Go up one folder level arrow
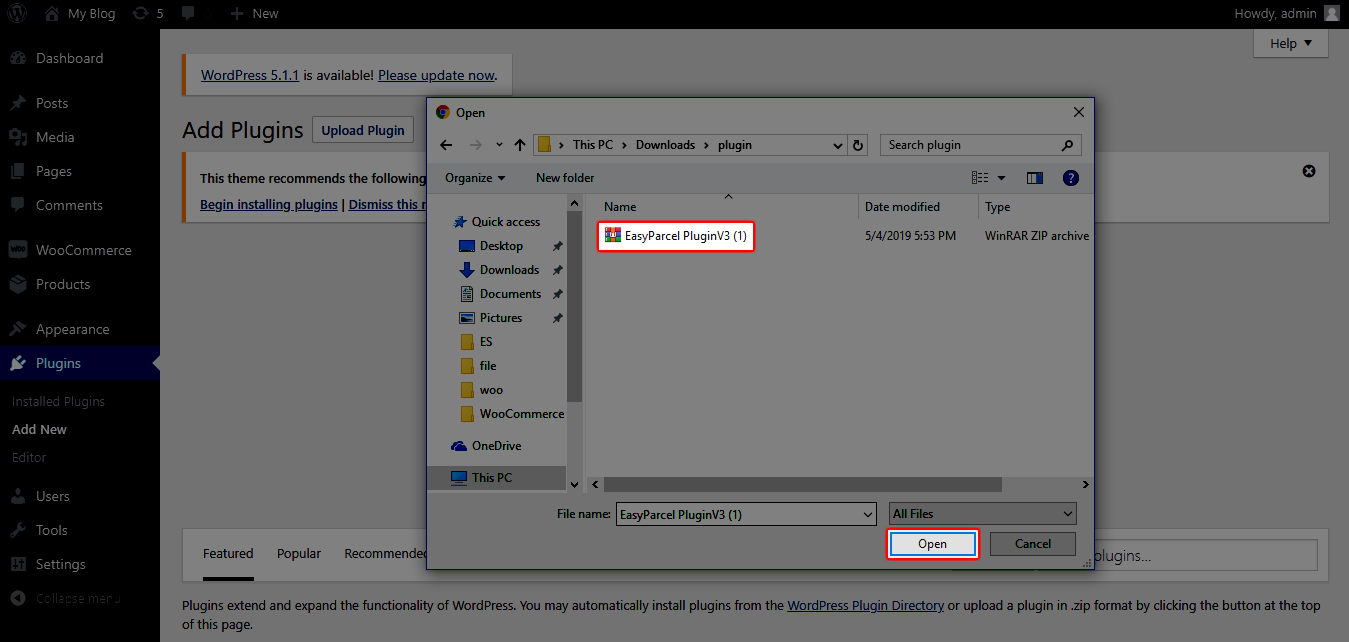Viewport: 1349px width, 642px height. 519,145
